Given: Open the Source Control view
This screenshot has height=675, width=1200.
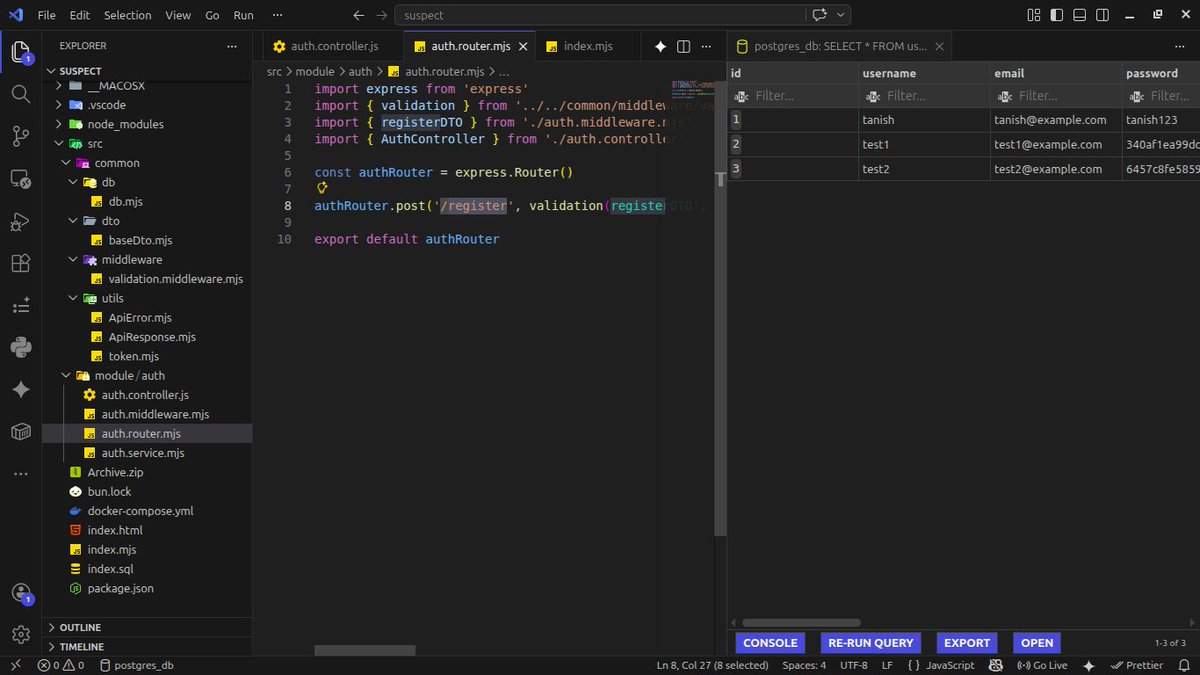Looking at the screenshot, I should coord(20,136).
